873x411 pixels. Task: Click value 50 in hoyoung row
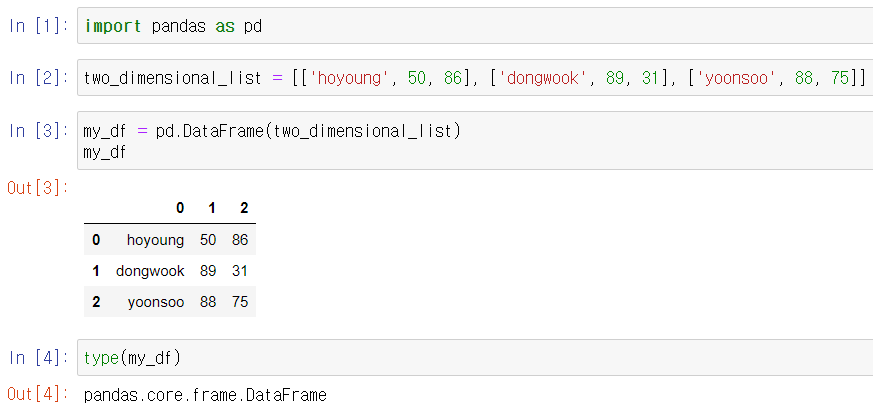(208, 240)
